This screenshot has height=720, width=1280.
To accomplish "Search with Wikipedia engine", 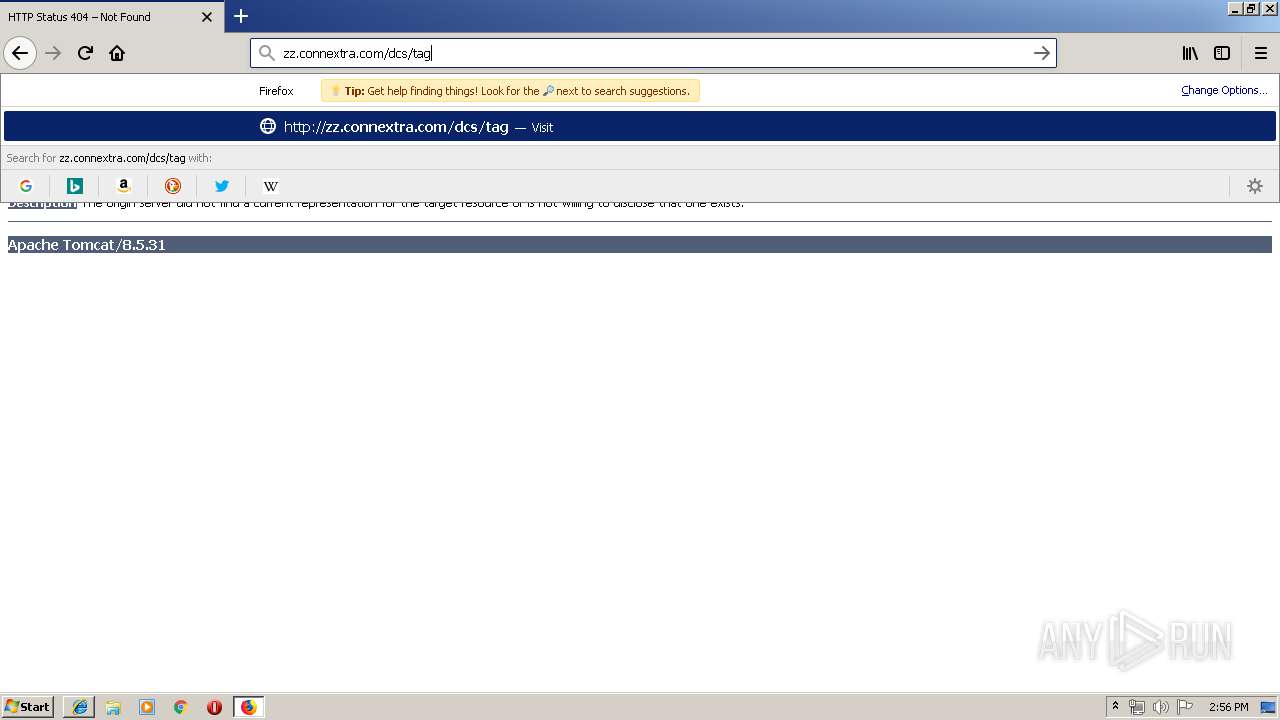I will [271, 186].
